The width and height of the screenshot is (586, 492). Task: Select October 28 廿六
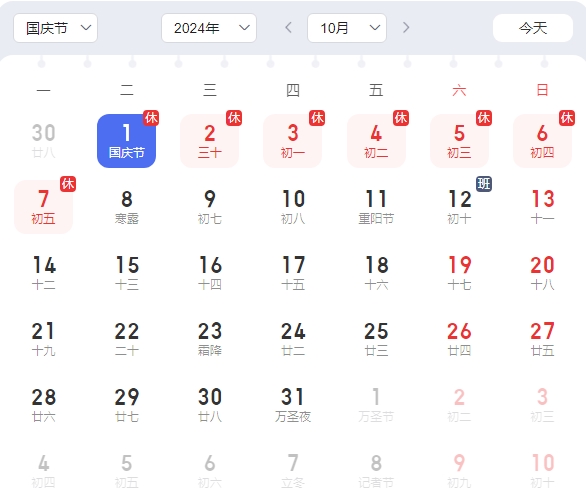(43, 405)
